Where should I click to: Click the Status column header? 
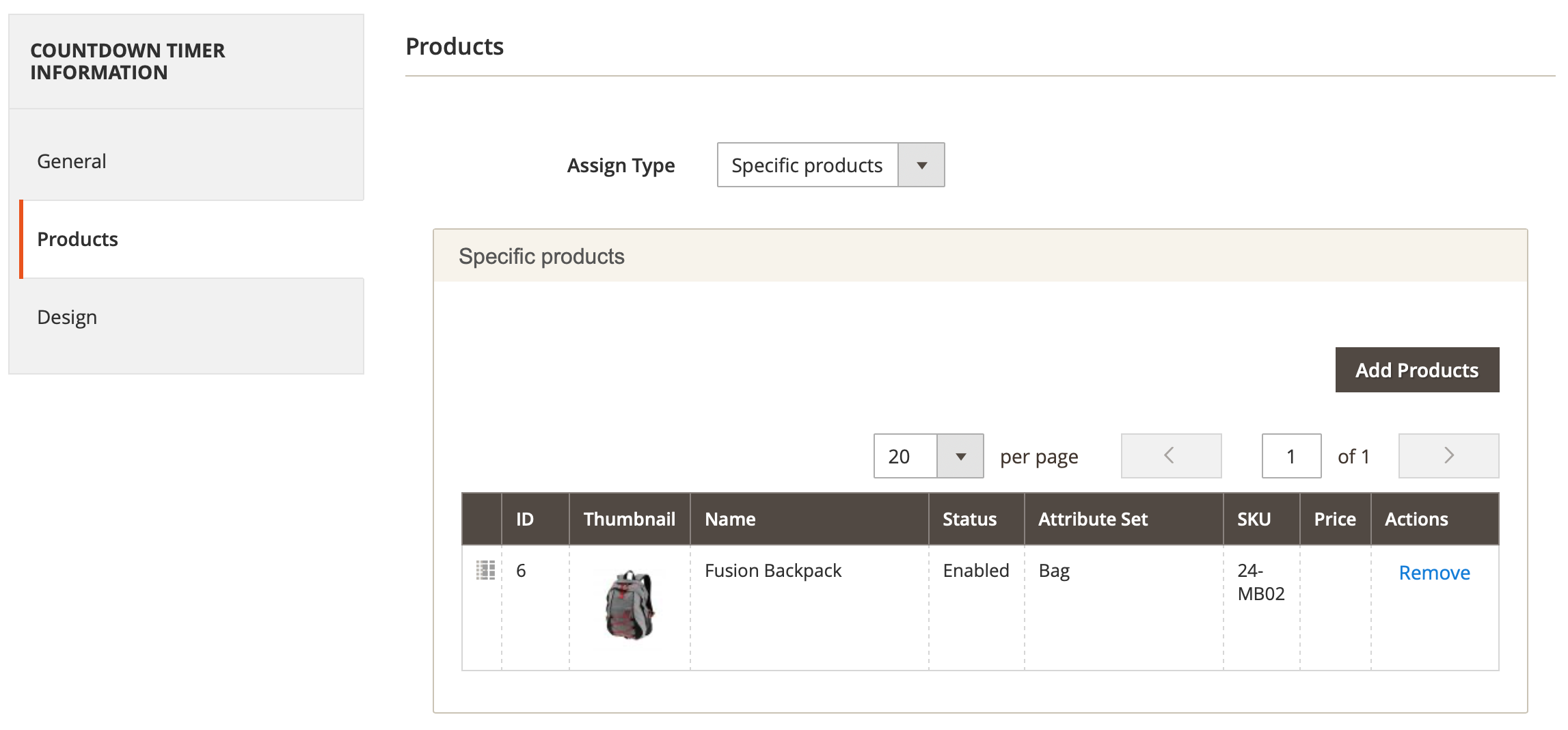976,519
